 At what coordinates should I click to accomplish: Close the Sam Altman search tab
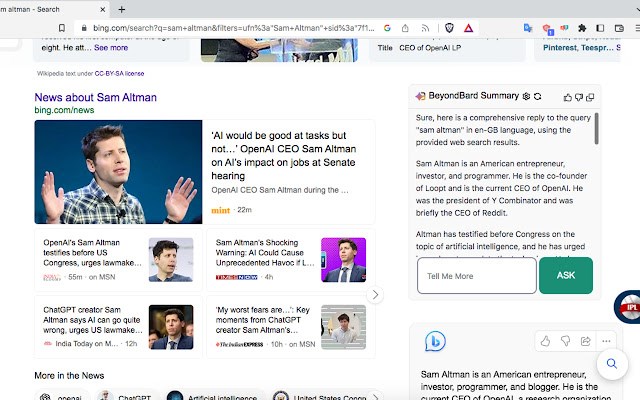pyautogui.click(x=103, y=9)
